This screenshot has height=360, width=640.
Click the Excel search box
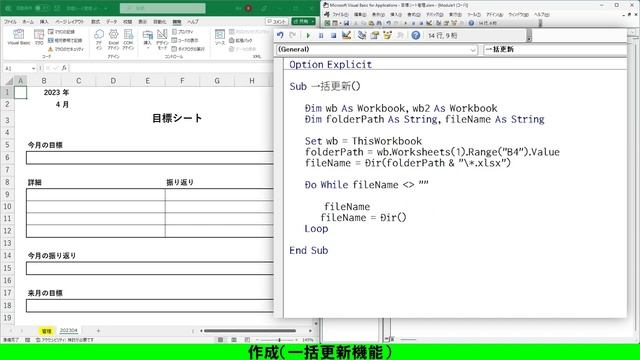162,8
